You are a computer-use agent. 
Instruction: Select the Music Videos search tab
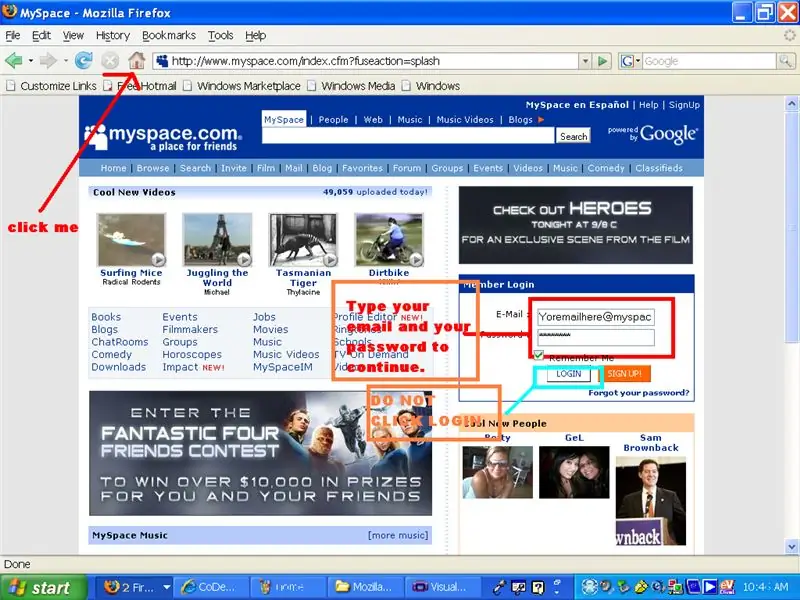click(465, 120)
